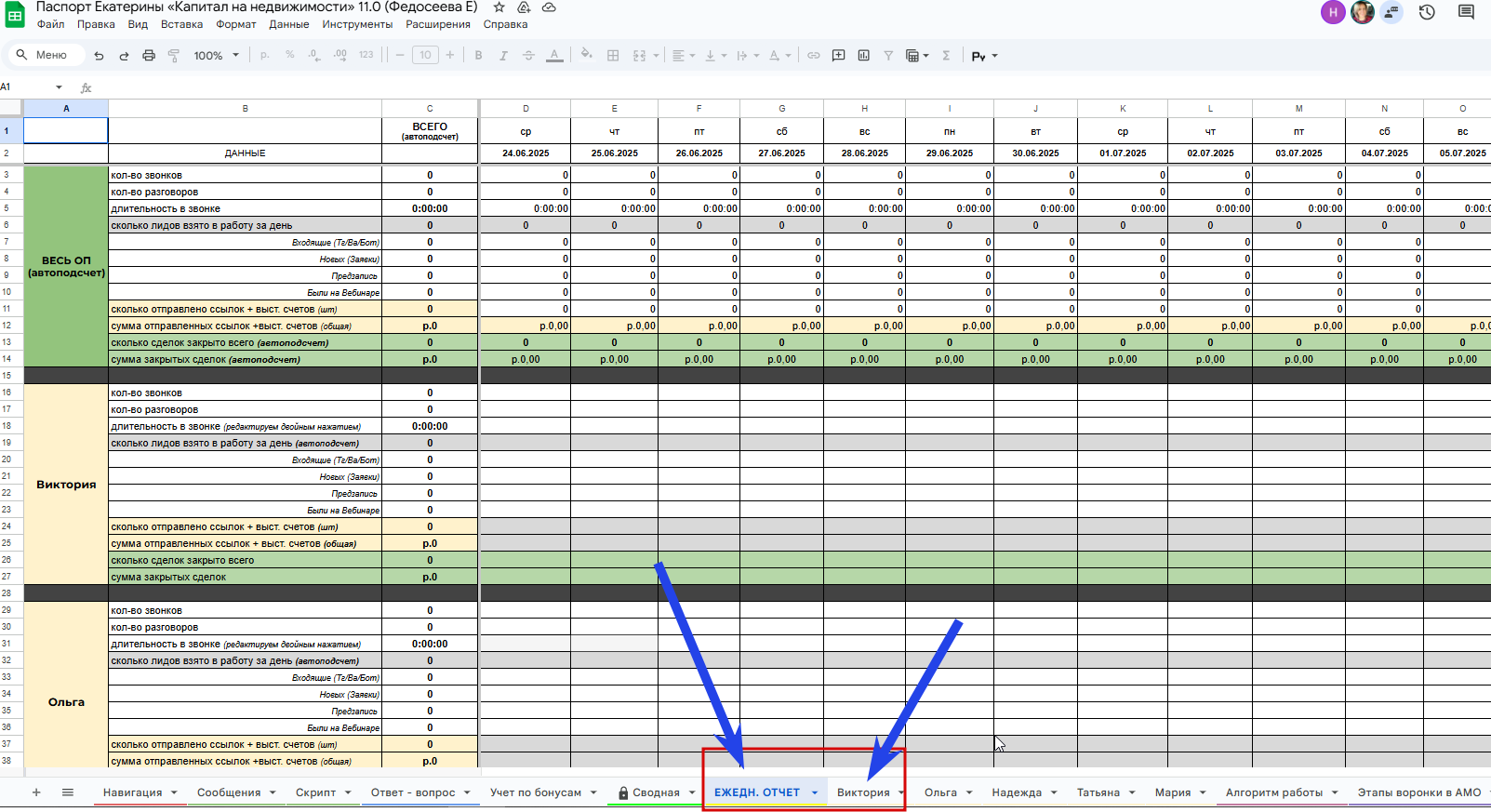Toggle strikethrough formatting
Screen dimensions: 1491x812
(528, 56)
